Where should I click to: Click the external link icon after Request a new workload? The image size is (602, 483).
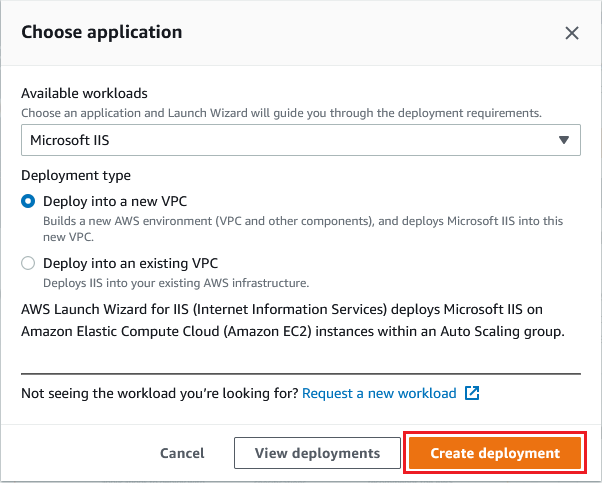tap(472, 393)
